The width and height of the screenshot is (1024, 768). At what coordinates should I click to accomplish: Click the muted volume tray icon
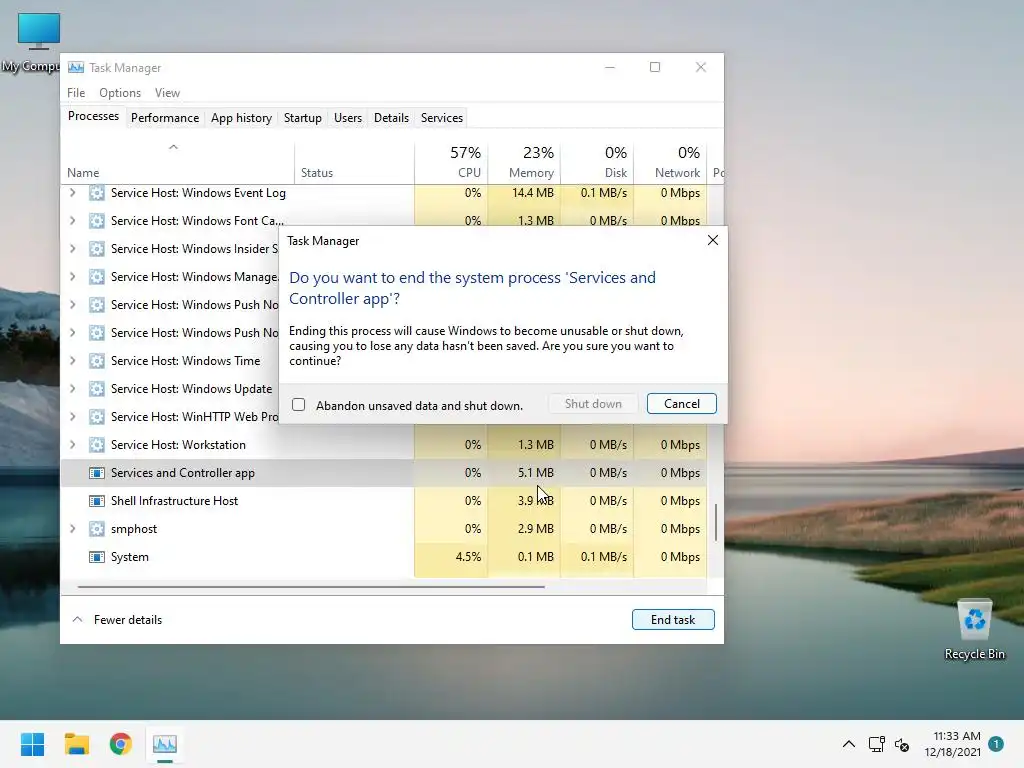click(902, 744)
